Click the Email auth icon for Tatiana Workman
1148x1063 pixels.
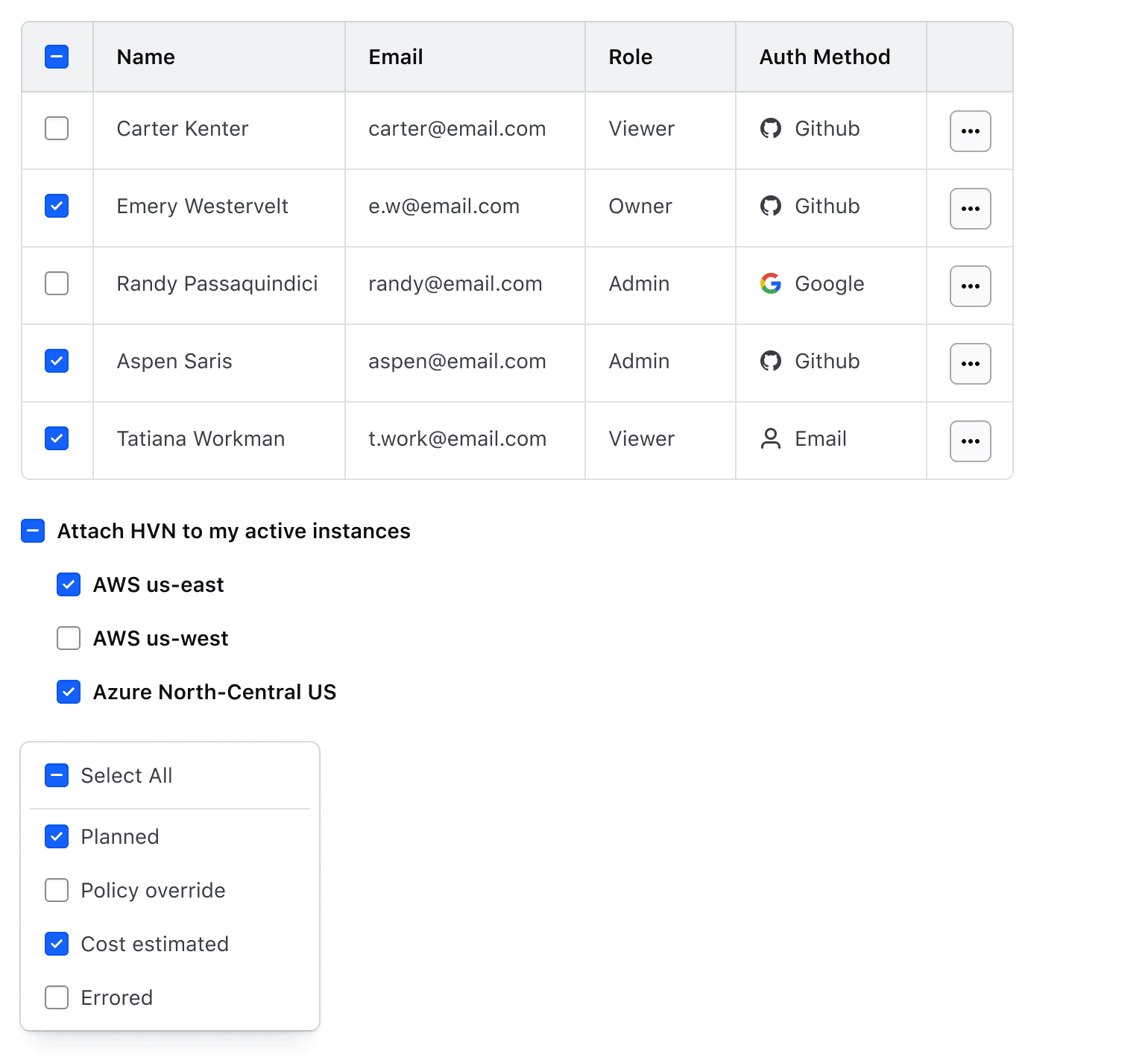(772, 438)
